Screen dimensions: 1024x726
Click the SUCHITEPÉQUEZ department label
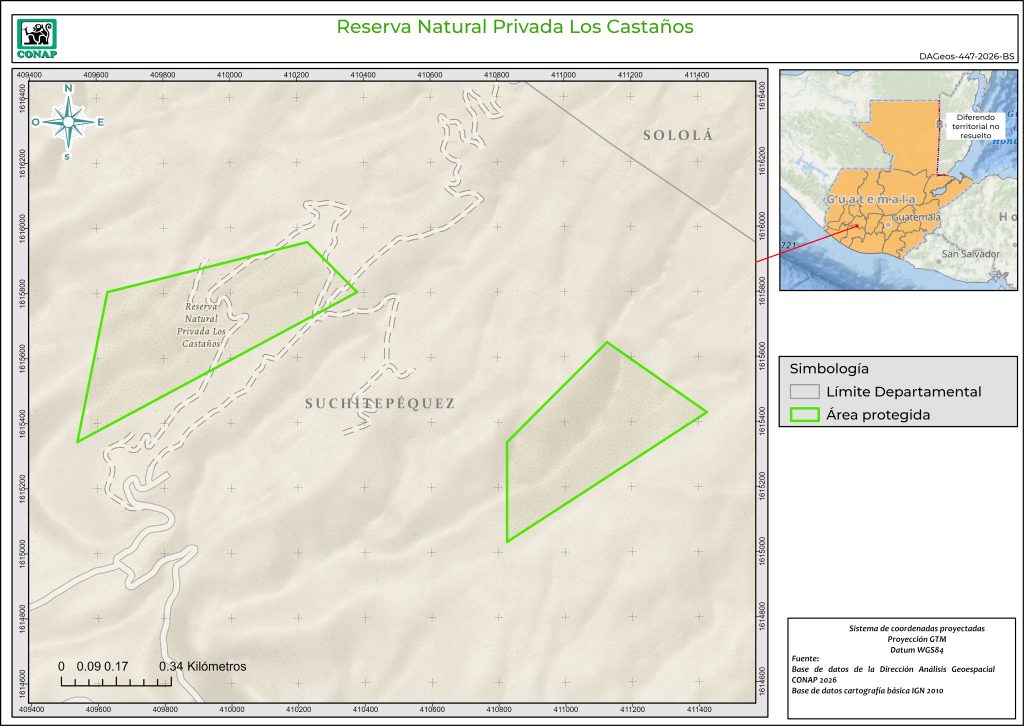point(380,404)
